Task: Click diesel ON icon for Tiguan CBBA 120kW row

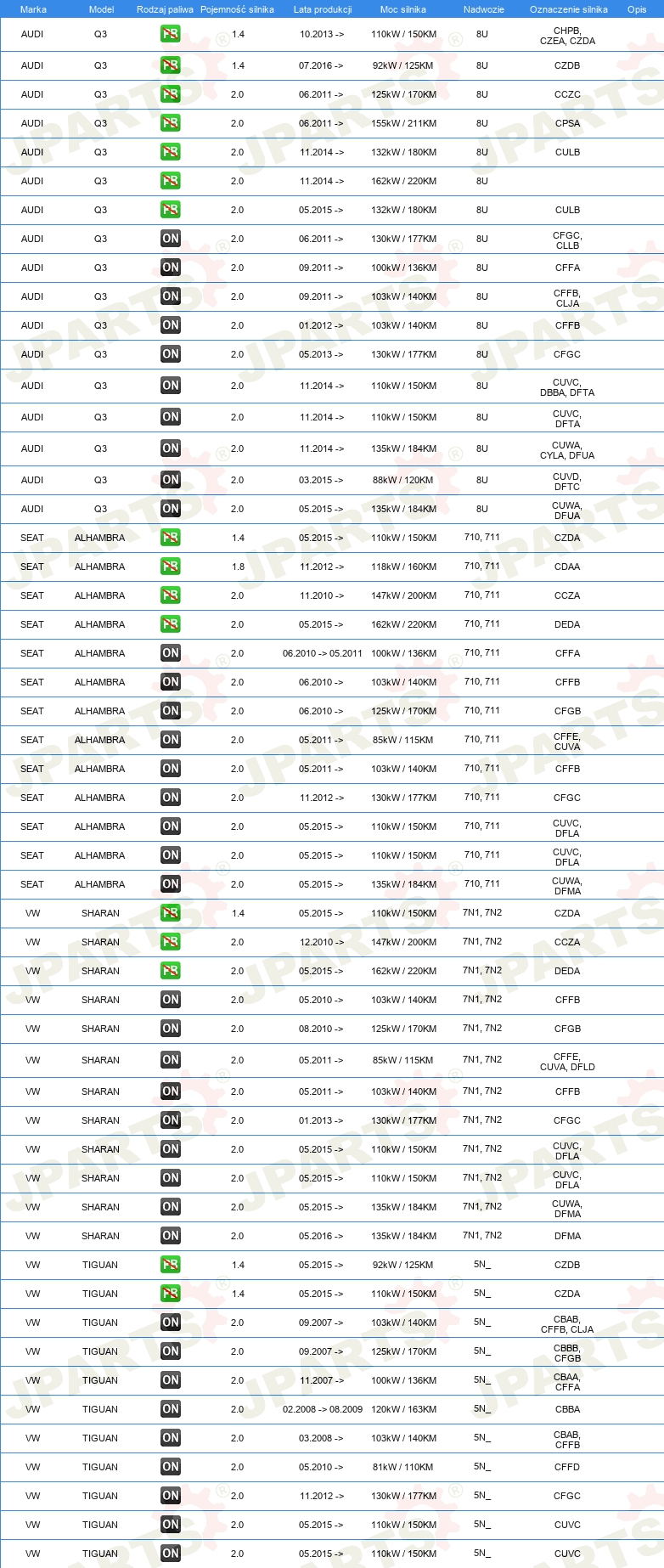Action: [x=171, y=1409]
